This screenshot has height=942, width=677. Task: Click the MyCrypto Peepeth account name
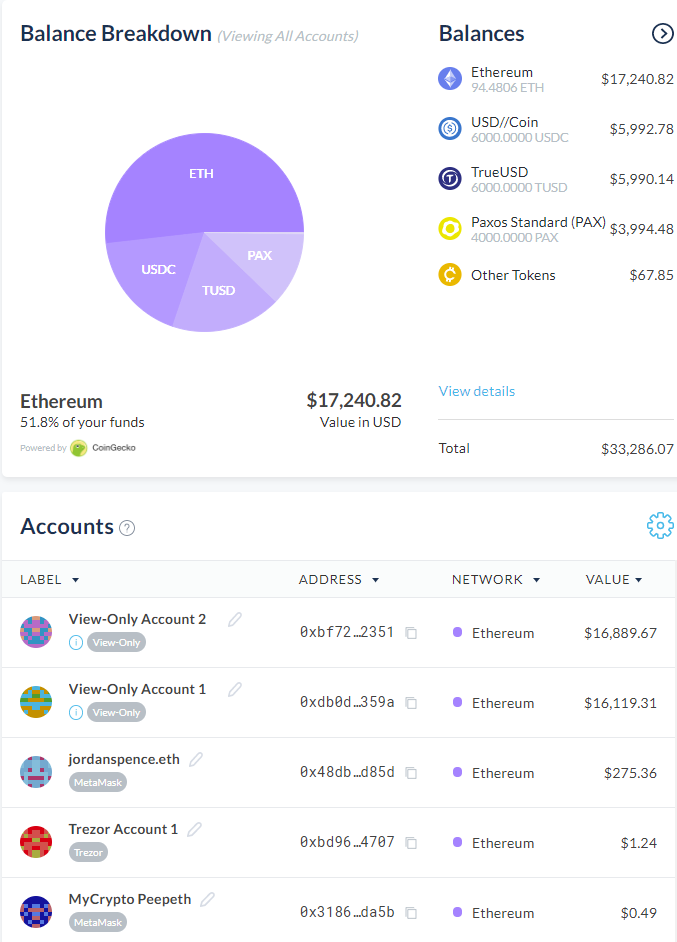point(130,899)
